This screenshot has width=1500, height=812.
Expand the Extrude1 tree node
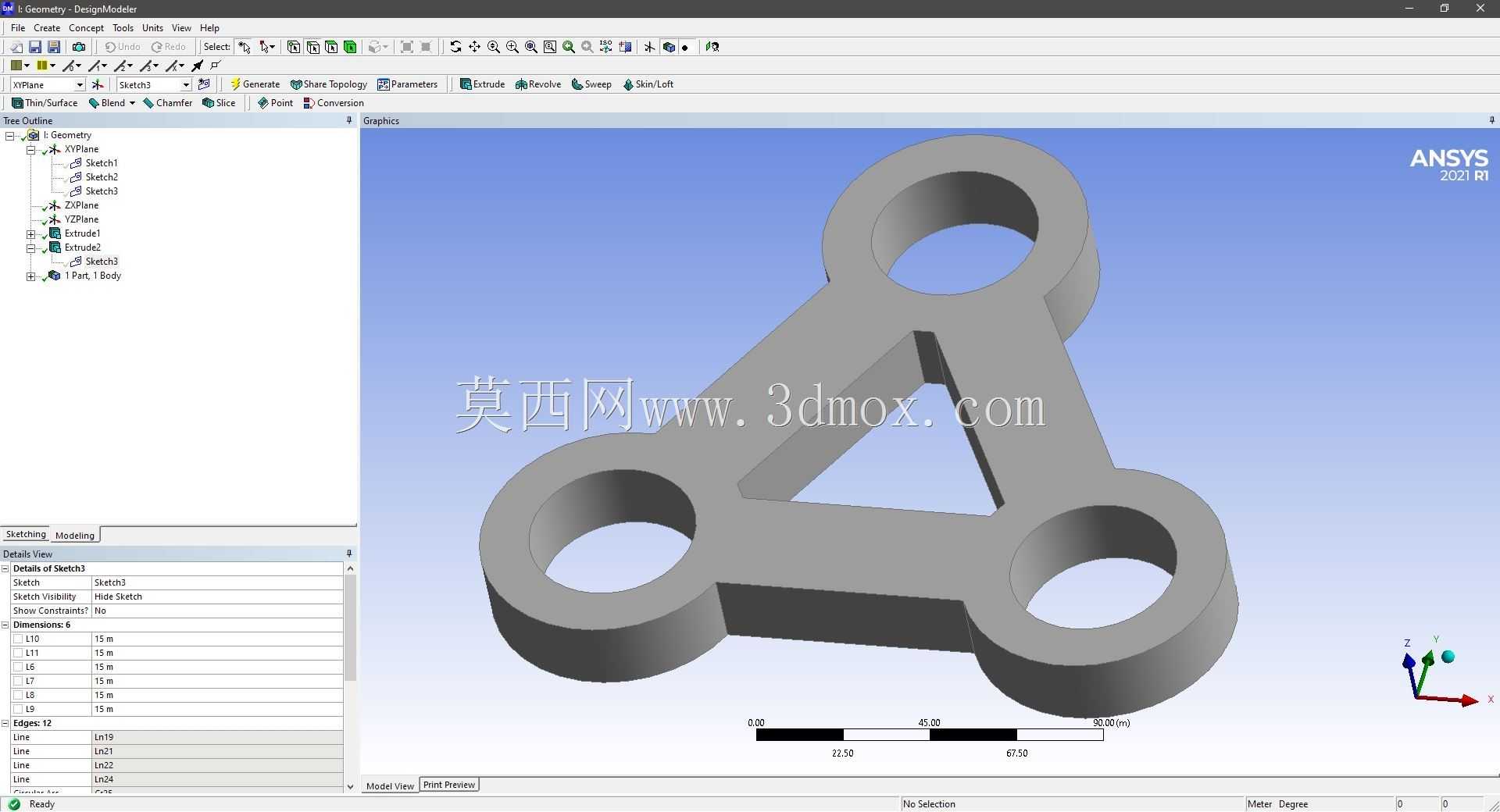click(31, 233)
